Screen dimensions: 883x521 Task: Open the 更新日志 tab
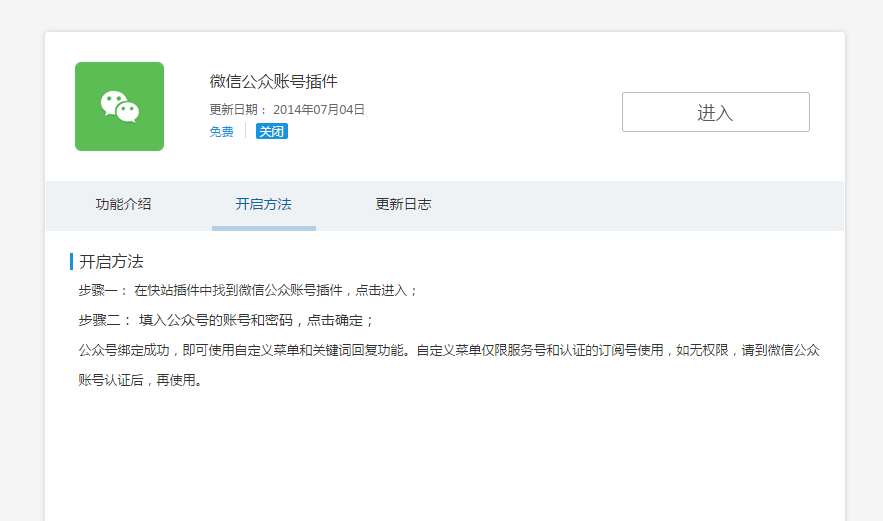tap(403, 204)
